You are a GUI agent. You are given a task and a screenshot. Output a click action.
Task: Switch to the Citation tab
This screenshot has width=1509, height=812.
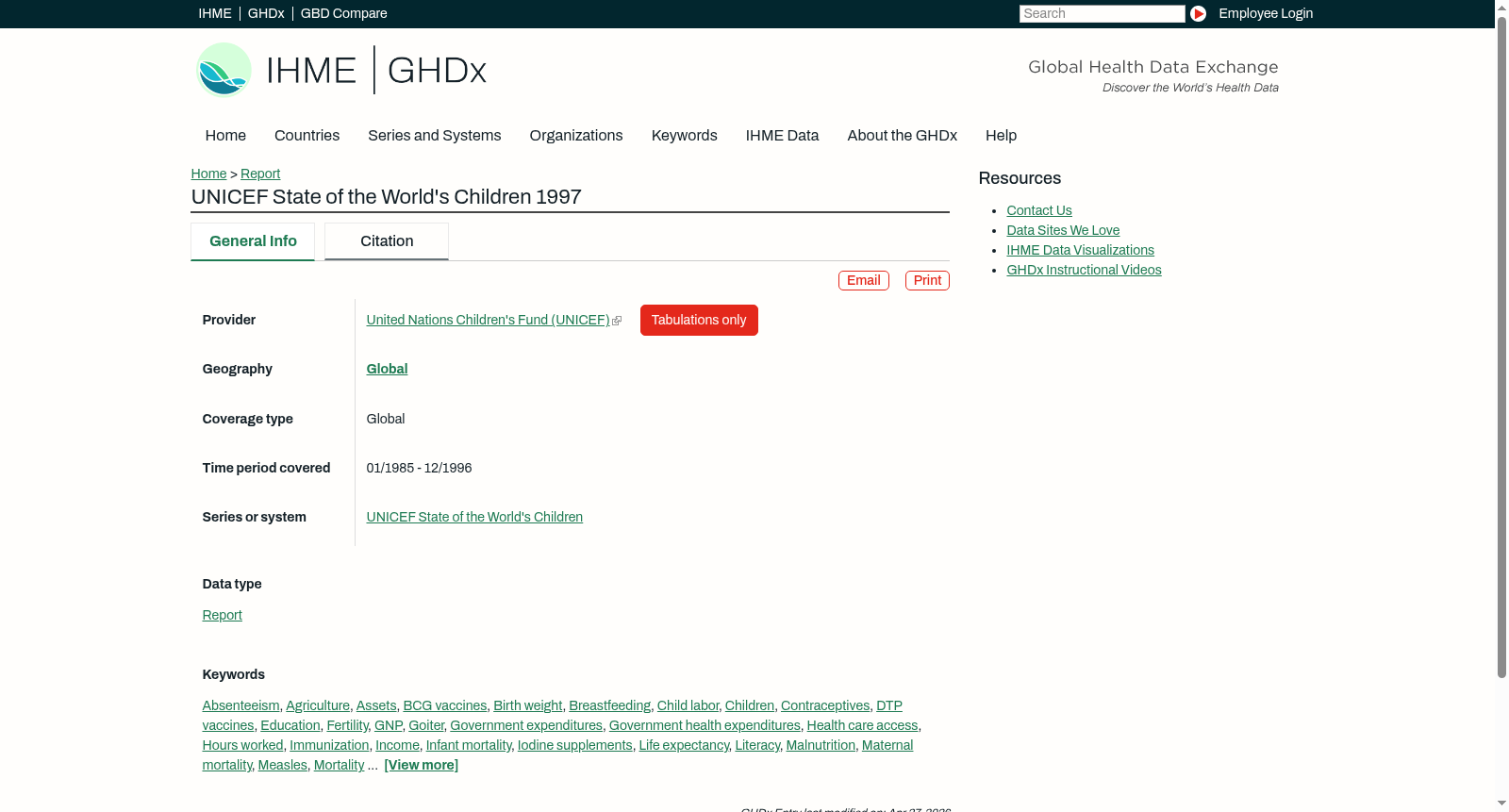click(387, 241)
